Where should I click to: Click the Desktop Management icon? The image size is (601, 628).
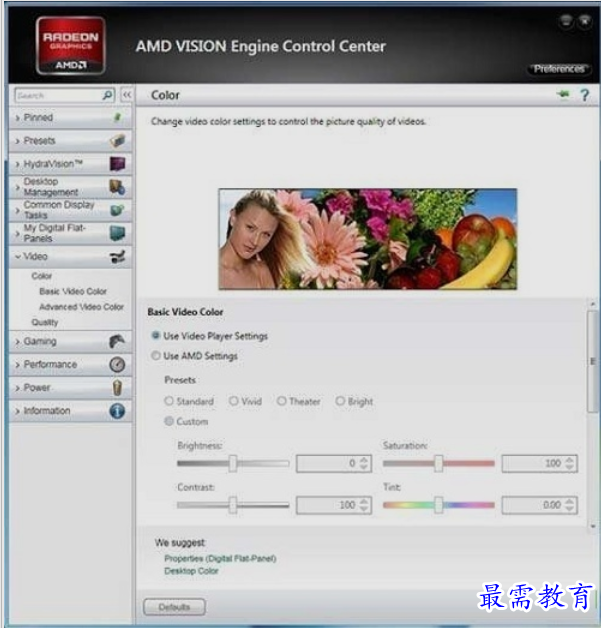117,187
